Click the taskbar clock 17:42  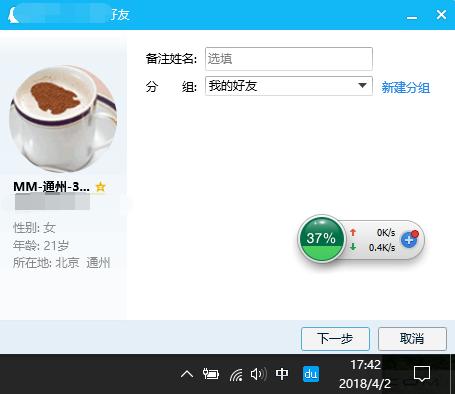365,365
